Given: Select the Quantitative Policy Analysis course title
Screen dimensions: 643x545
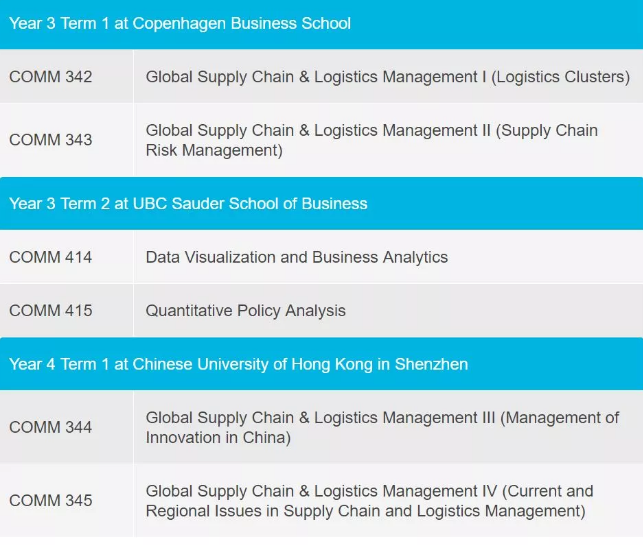Looking at the screenshot, I should (246, 310).
